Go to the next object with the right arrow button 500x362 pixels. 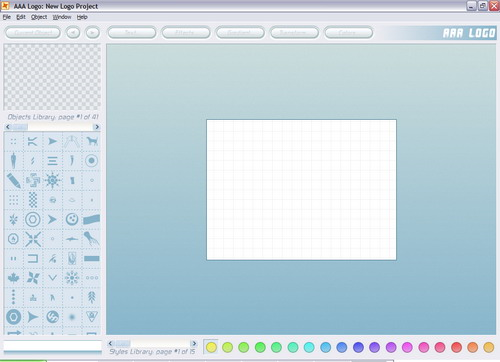pyautogui.click(x=93, y=33)
